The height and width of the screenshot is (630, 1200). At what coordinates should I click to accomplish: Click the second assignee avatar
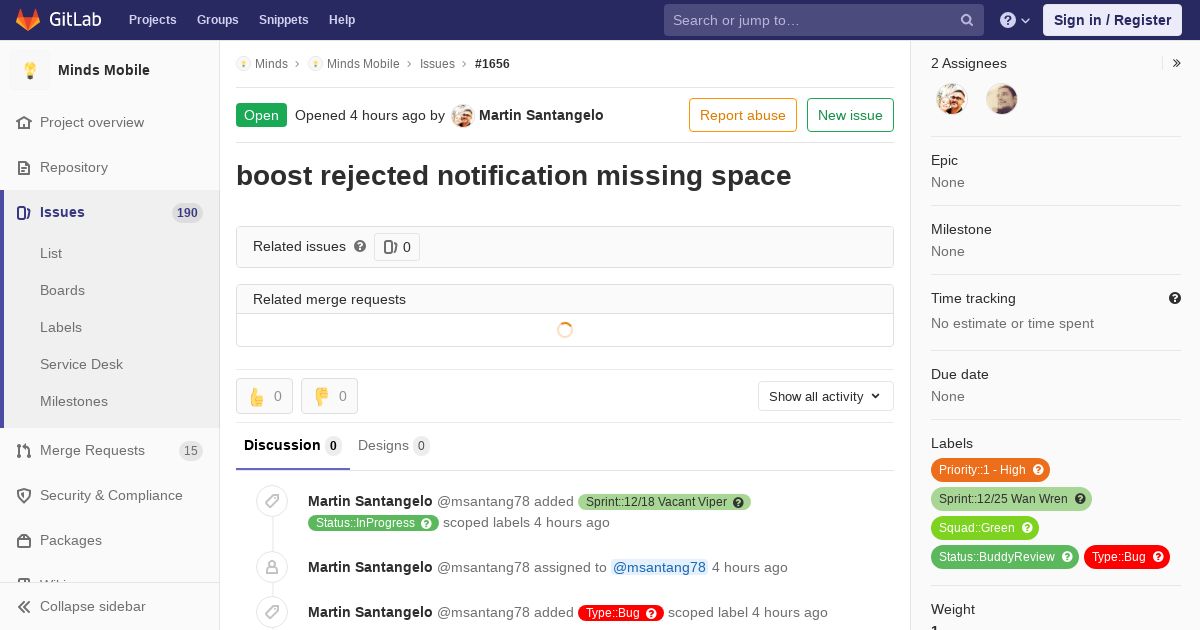tap(1002, 99)
